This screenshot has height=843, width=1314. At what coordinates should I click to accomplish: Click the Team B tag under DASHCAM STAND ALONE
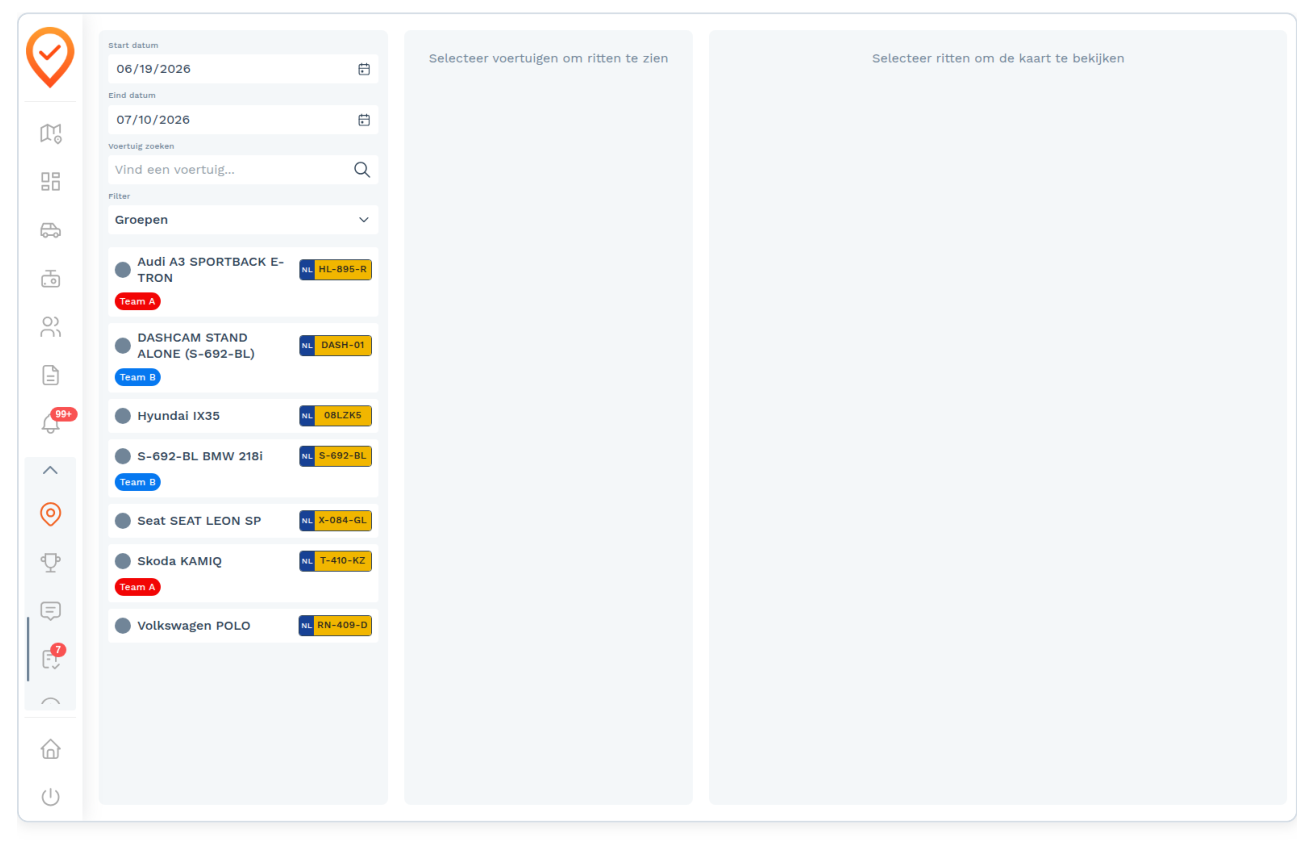click(x=138, y=377)
